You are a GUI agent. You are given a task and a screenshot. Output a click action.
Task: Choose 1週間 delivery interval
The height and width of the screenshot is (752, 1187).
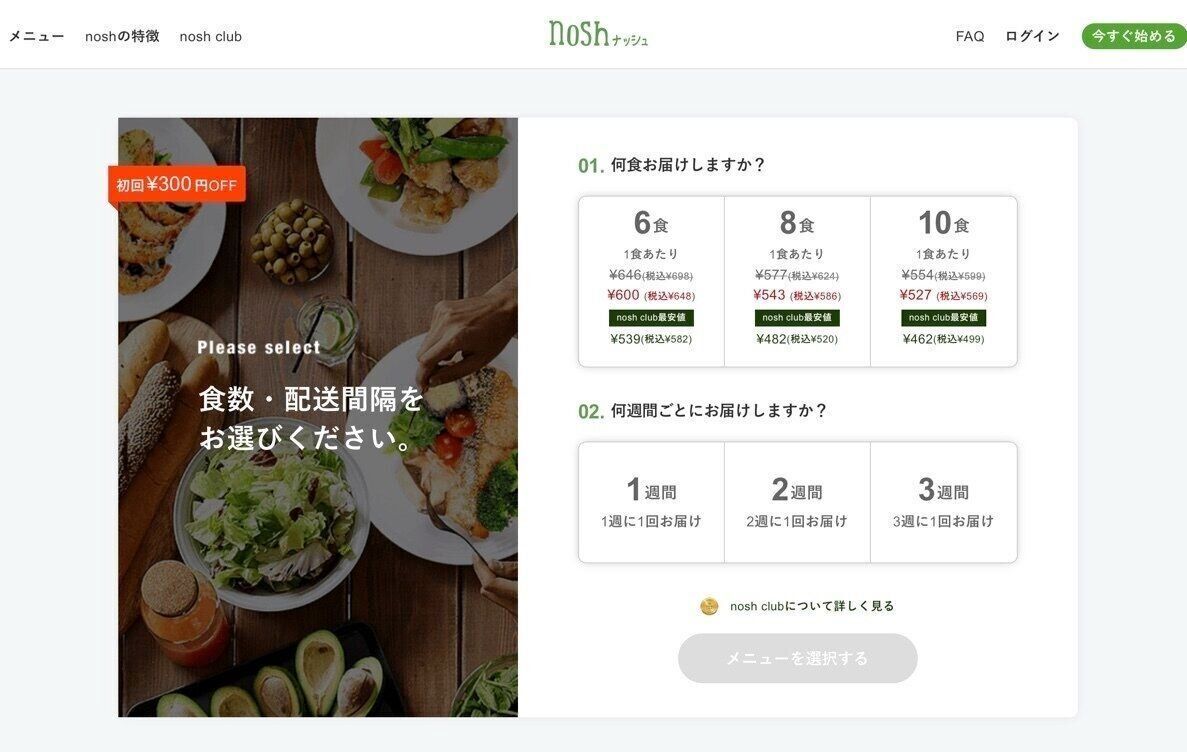point(651,503)
